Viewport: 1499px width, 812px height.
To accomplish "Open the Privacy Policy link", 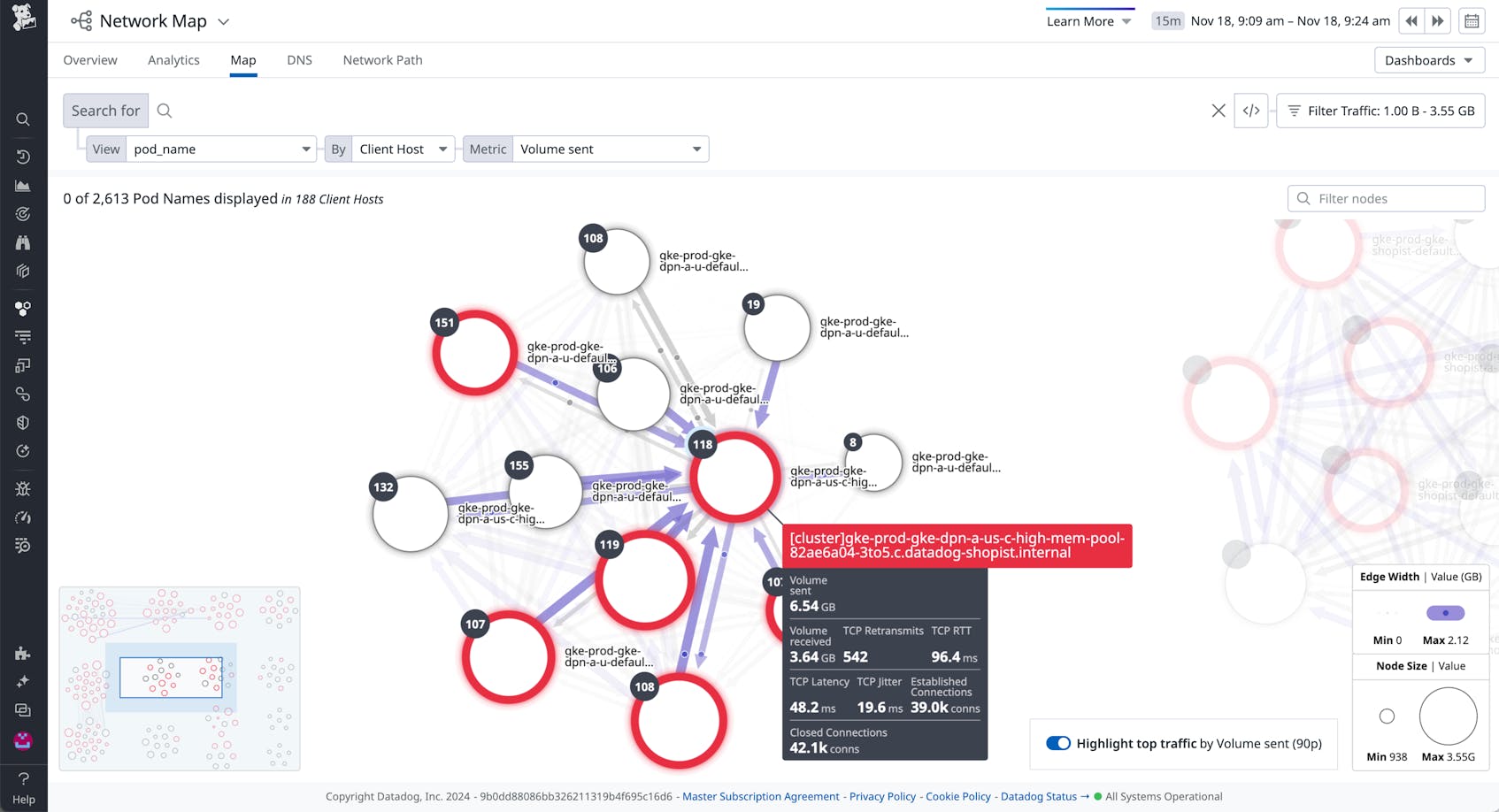I will click(882, 796).
